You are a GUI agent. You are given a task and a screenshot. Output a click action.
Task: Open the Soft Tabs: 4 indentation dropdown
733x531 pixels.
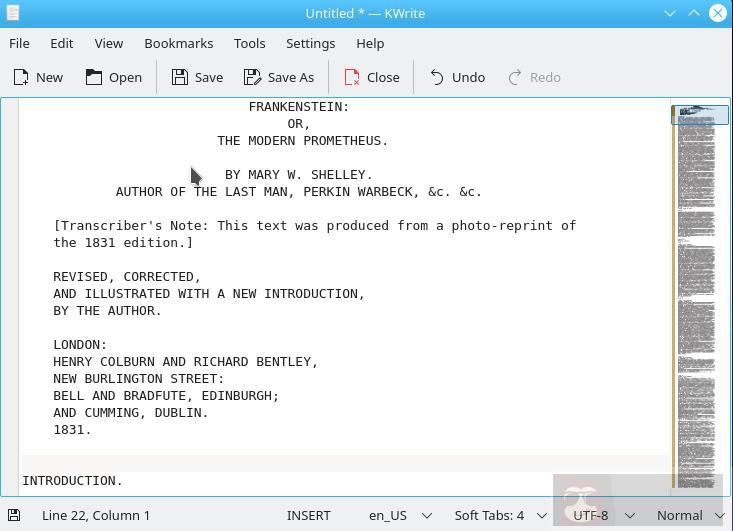(x=500, y=515)
